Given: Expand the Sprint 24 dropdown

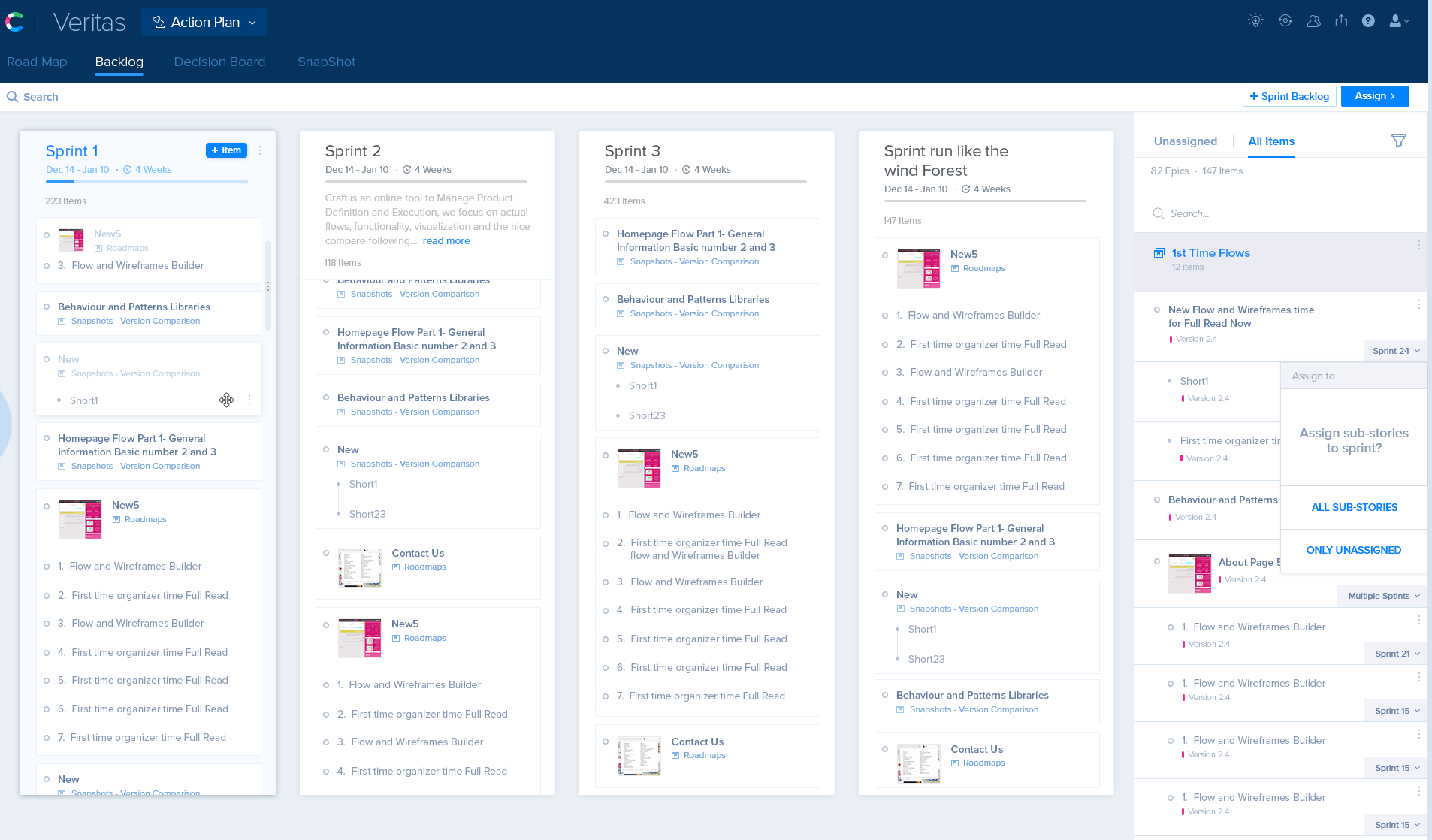Looking at the screenshot, I should (x=1395, y=351).
